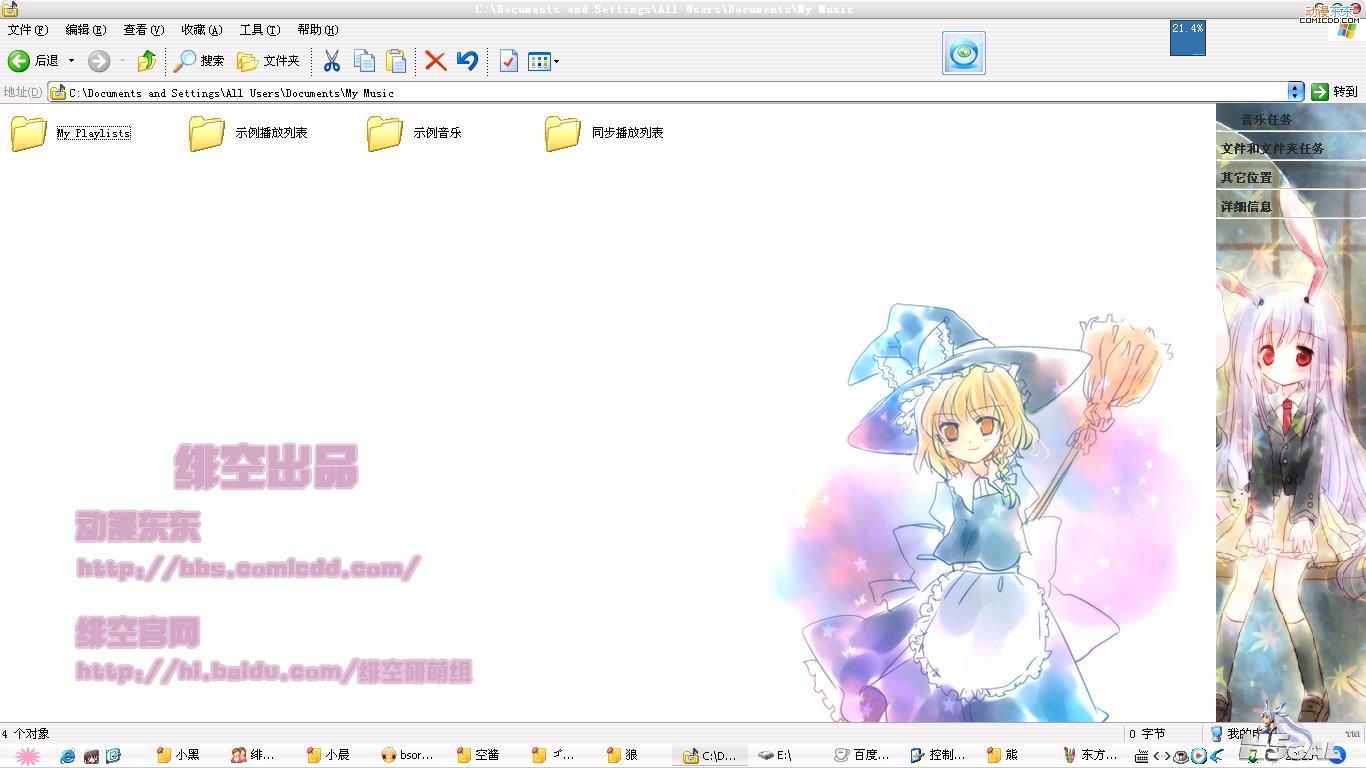Switch to the E:\ taskbar window
Image resolution: width=1366 pixels, height=768 pixels.
point(776,756)
